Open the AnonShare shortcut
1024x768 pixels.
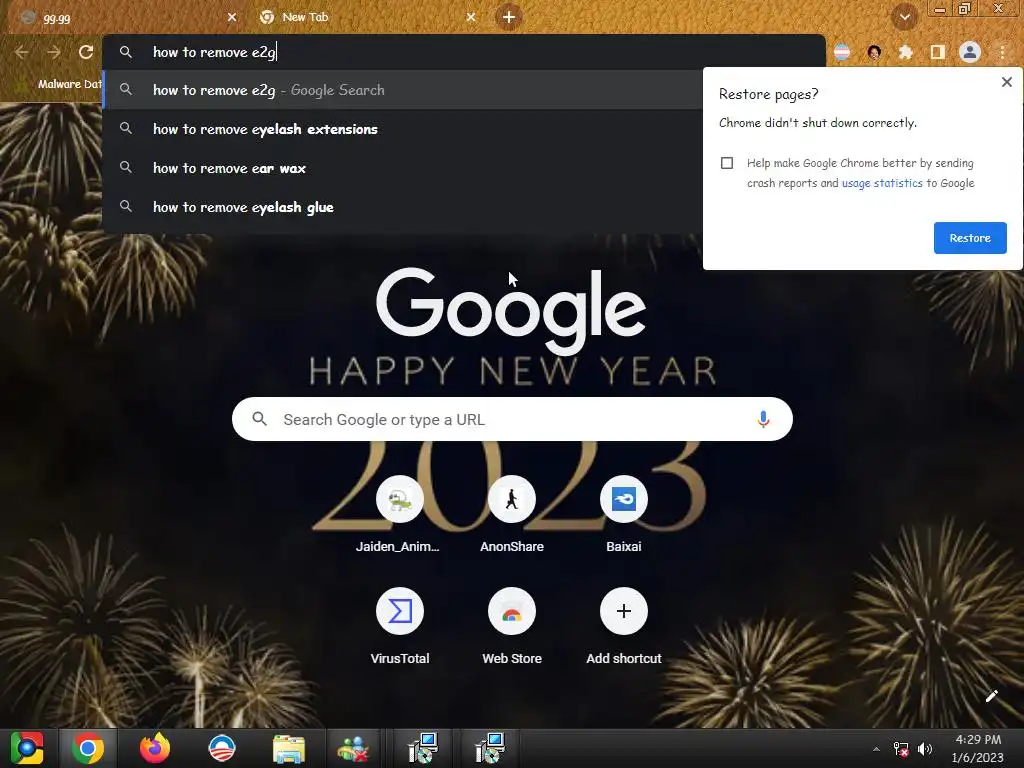click(x=512, y=514)
